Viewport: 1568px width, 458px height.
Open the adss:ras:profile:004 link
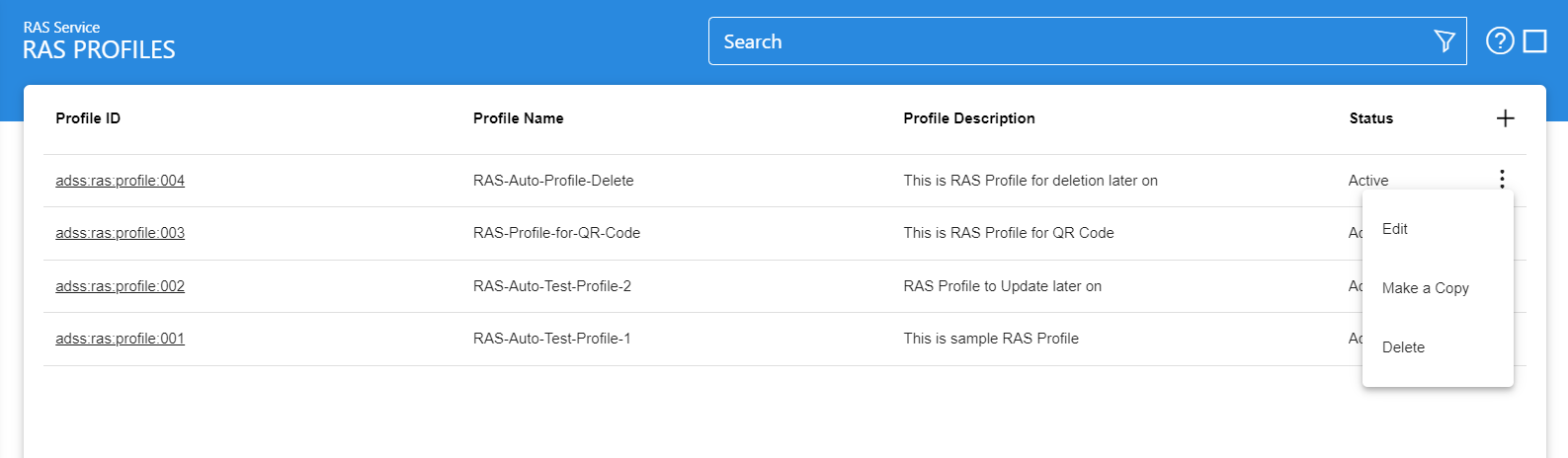point(120,181)
